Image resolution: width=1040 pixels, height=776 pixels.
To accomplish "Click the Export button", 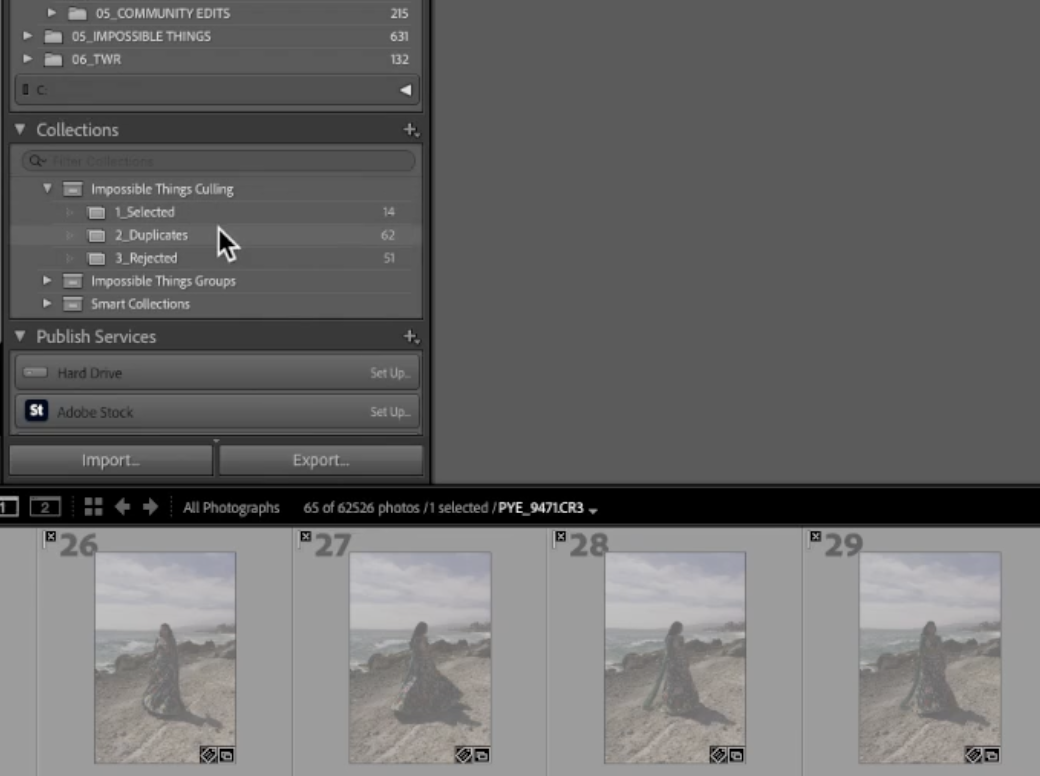I will pos(320,460).
